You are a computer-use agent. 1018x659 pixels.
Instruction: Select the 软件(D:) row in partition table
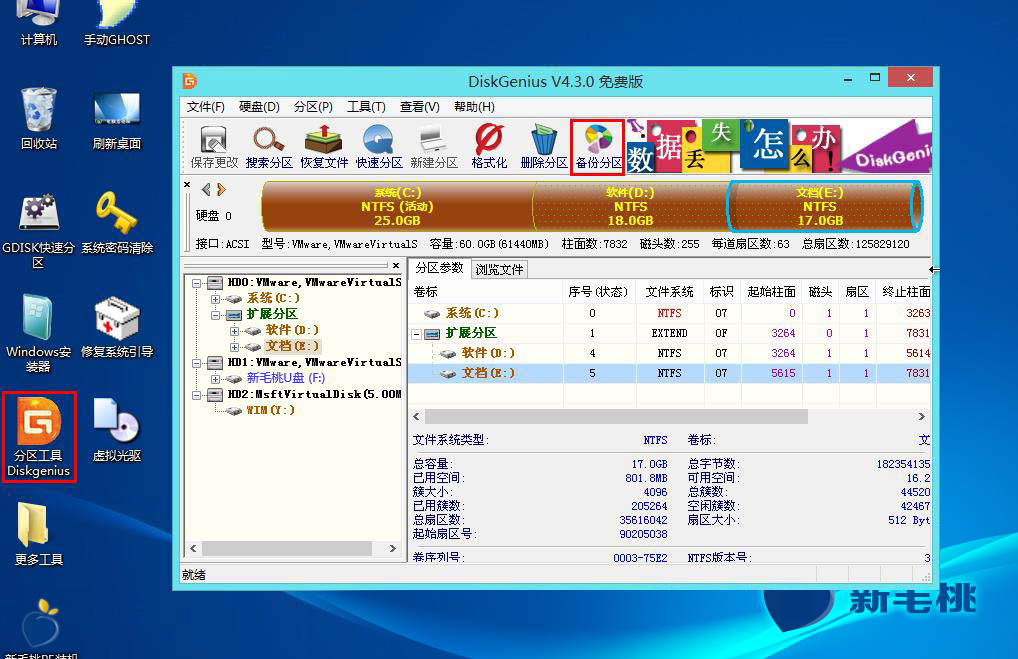(x=669, y=353)
